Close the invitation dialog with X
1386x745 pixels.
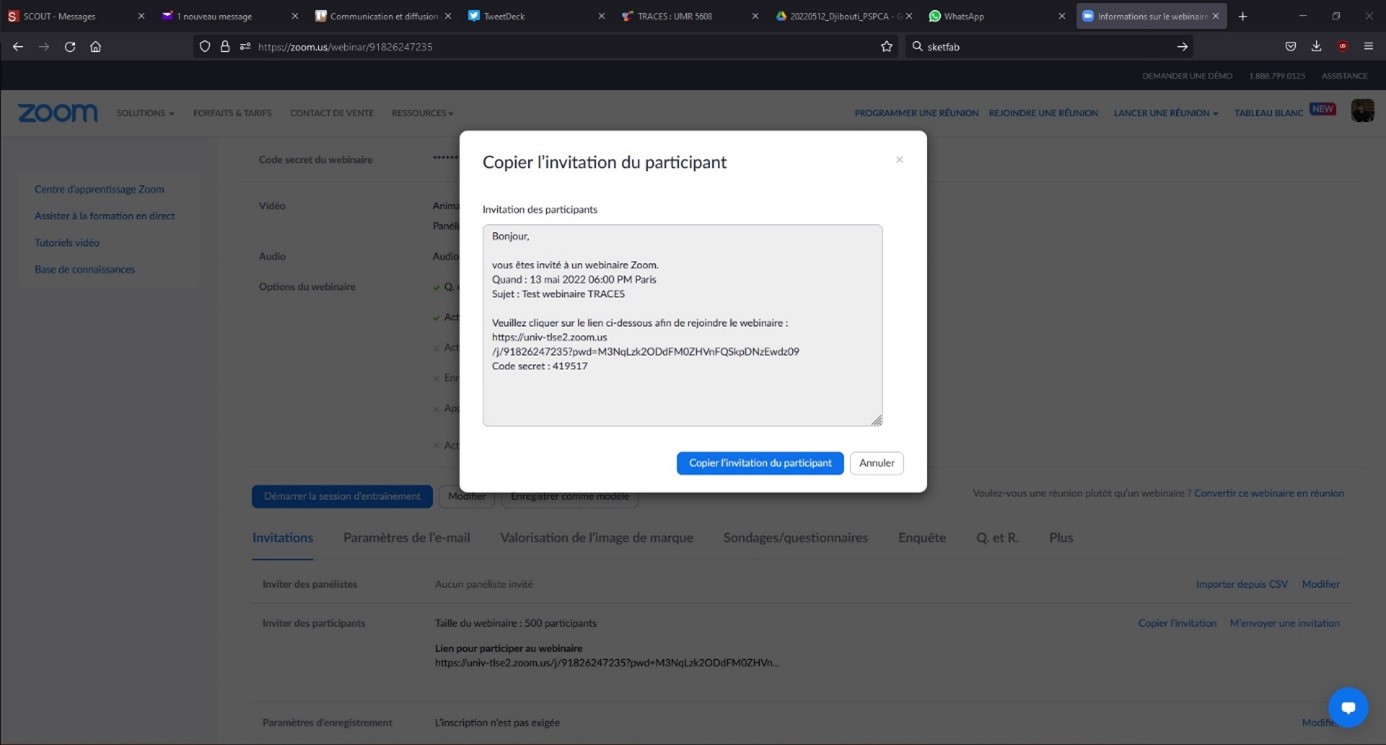click(x=899, y=160)
